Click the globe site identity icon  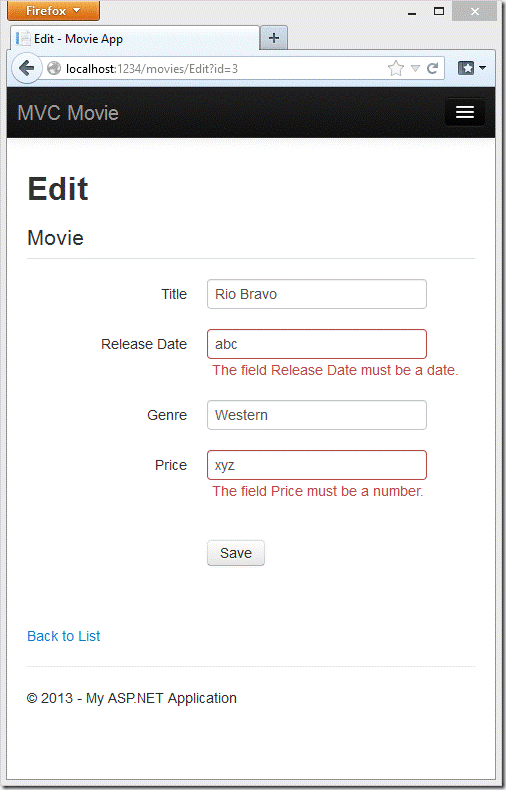click(54, 69)
